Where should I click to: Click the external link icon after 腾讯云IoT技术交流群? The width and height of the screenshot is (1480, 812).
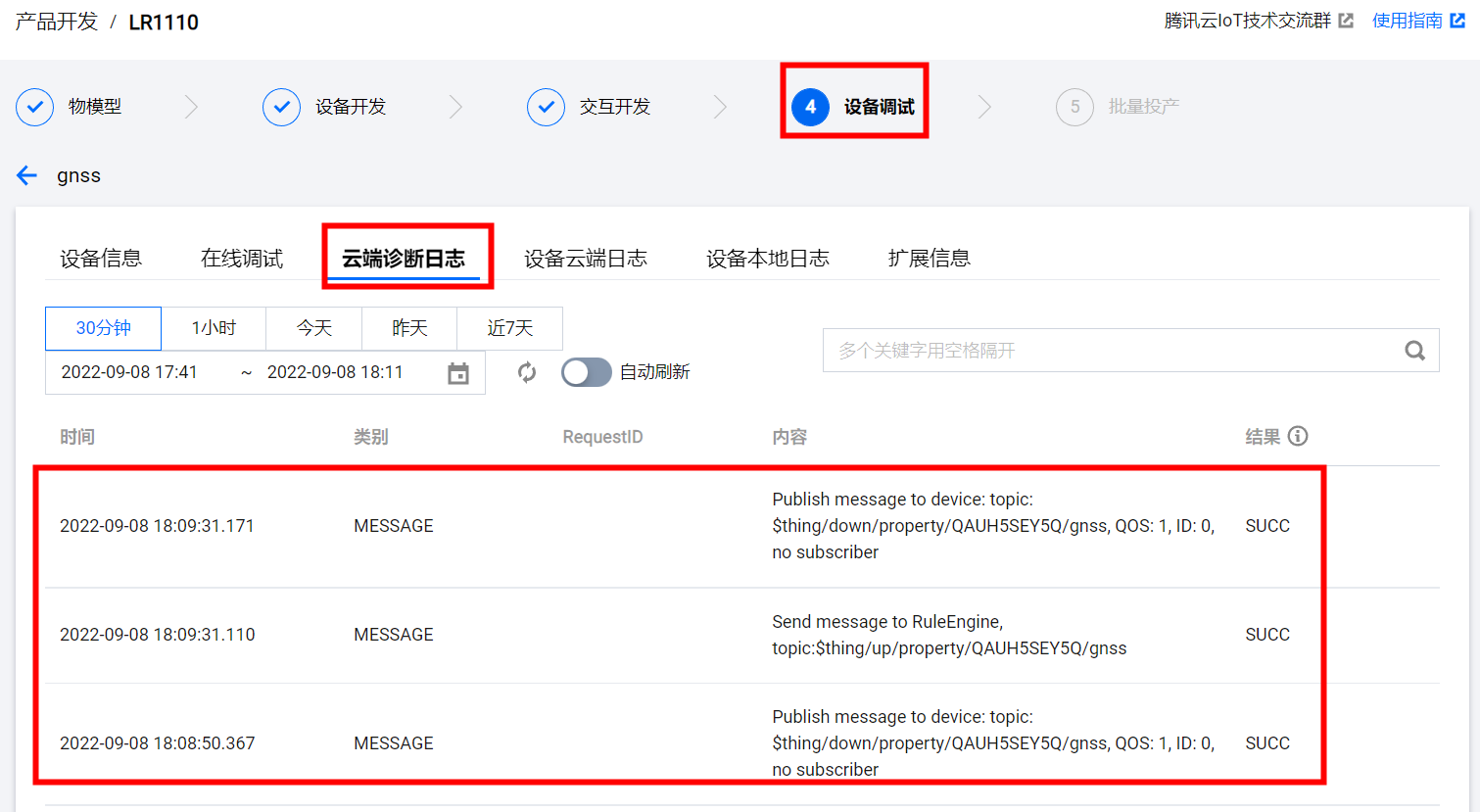tap(1346, 21)
